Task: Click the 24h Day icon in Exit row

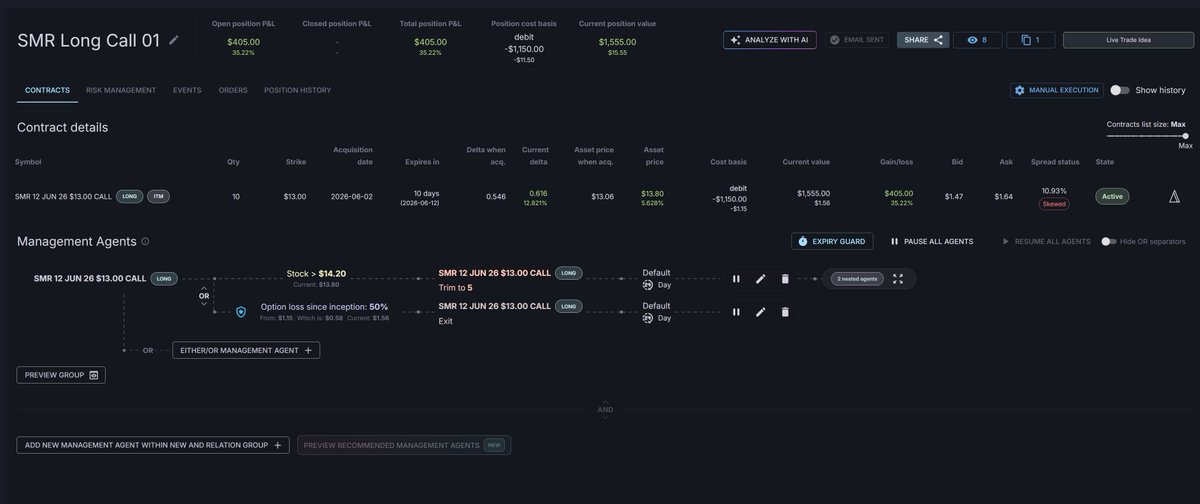Action: (647, 318)
